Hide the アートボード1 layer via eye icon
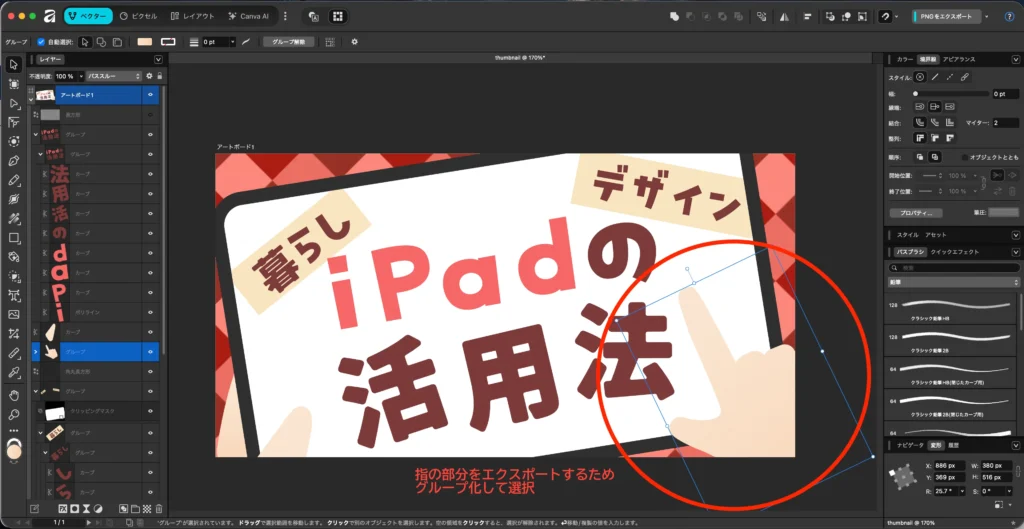This screenshot has width=1024, height=529. coord(150,95)
